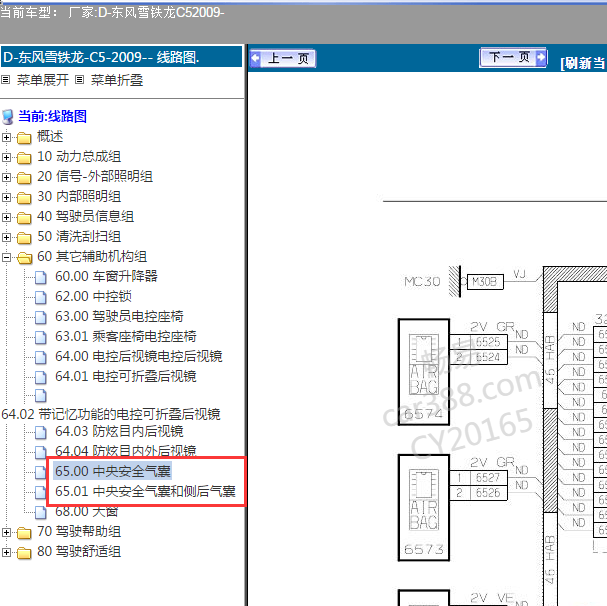Open 64.01 电控可折叠后视镜 diagram

126,376
